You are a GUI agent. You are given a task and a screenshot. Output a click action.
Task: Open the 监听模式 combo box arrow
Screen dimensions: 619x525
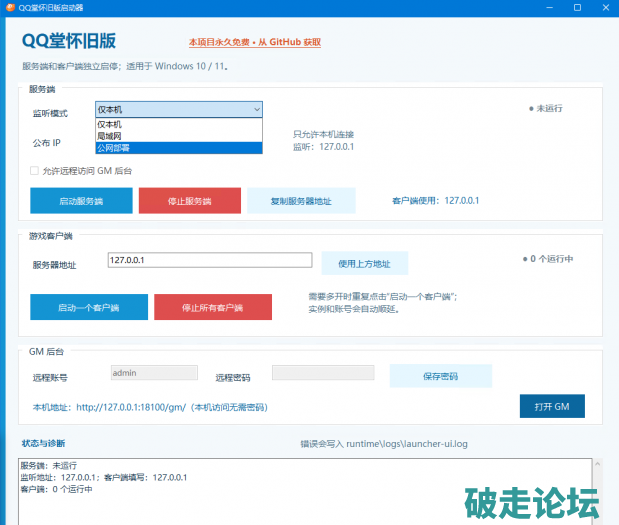point(257,109)
